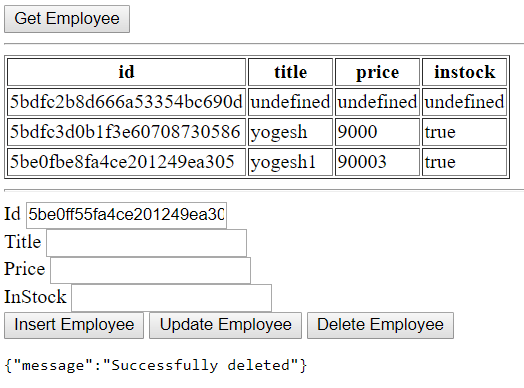Select undefined in the title column
Screen dimensions: 524x388
[290, 102]
